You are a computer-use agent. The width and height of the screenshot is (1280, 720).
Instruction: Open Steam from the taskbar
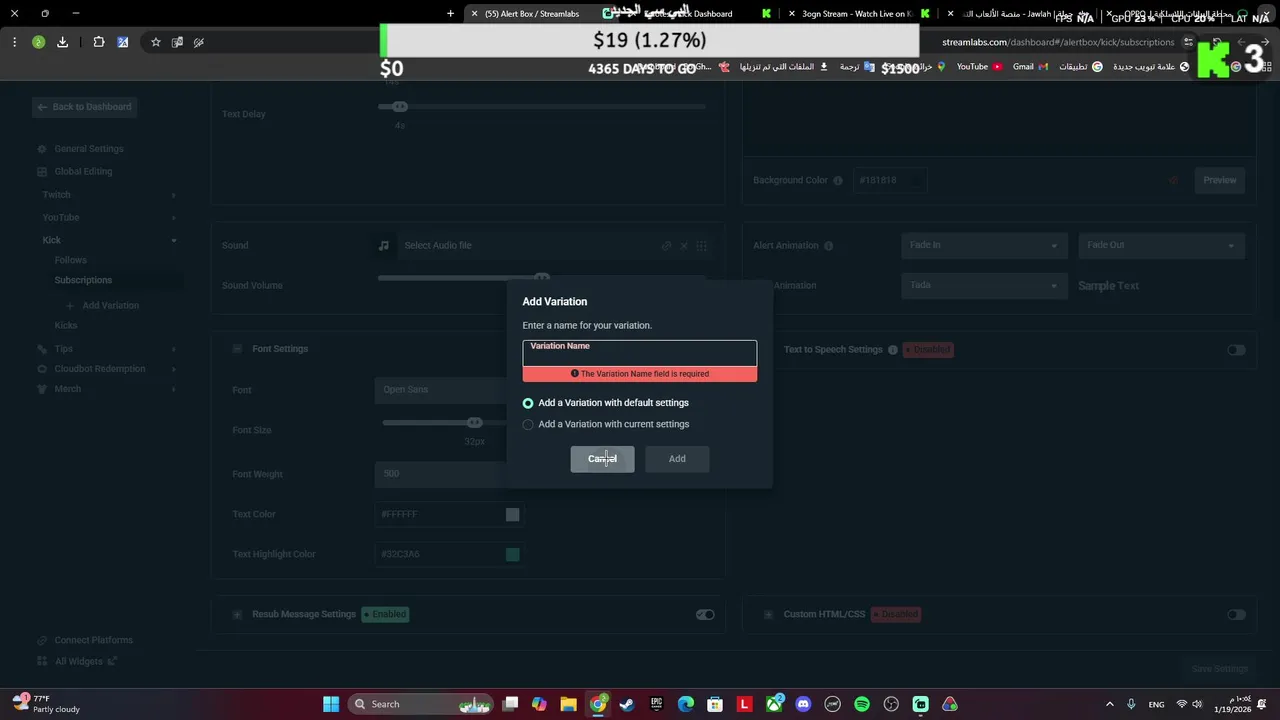point(627,705)
